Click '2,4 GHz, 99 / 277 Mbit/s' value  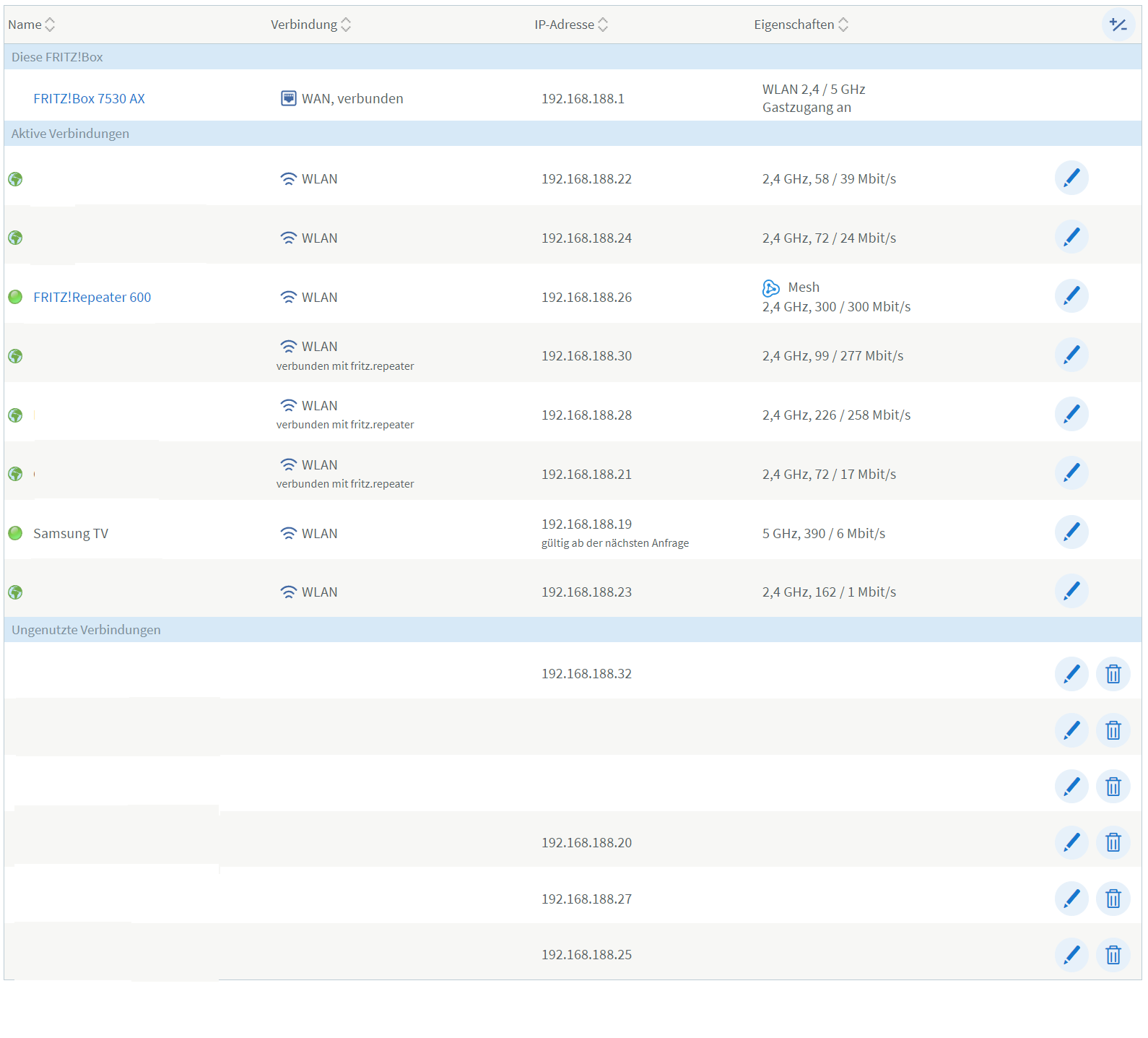[832, 356]
